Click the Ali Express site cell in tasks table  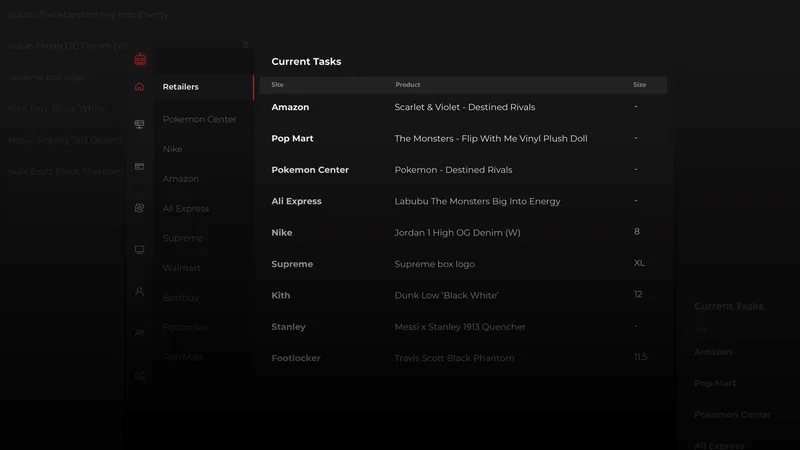tap(296, 201)
